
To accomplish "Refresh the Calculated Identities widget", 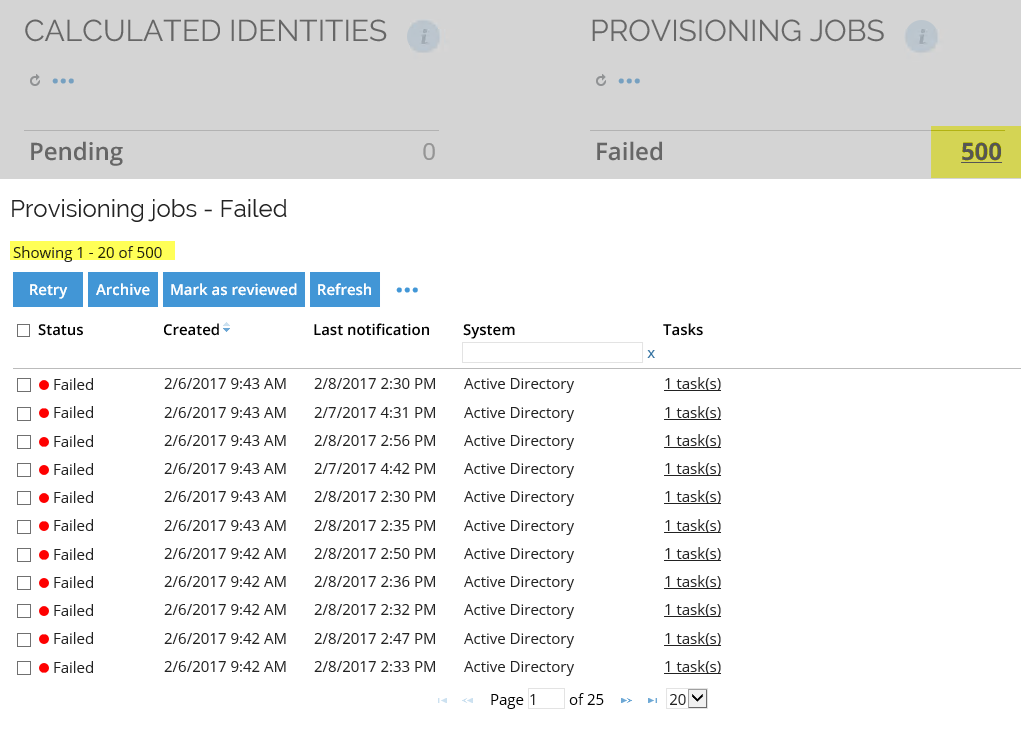I will click(35, 80).
